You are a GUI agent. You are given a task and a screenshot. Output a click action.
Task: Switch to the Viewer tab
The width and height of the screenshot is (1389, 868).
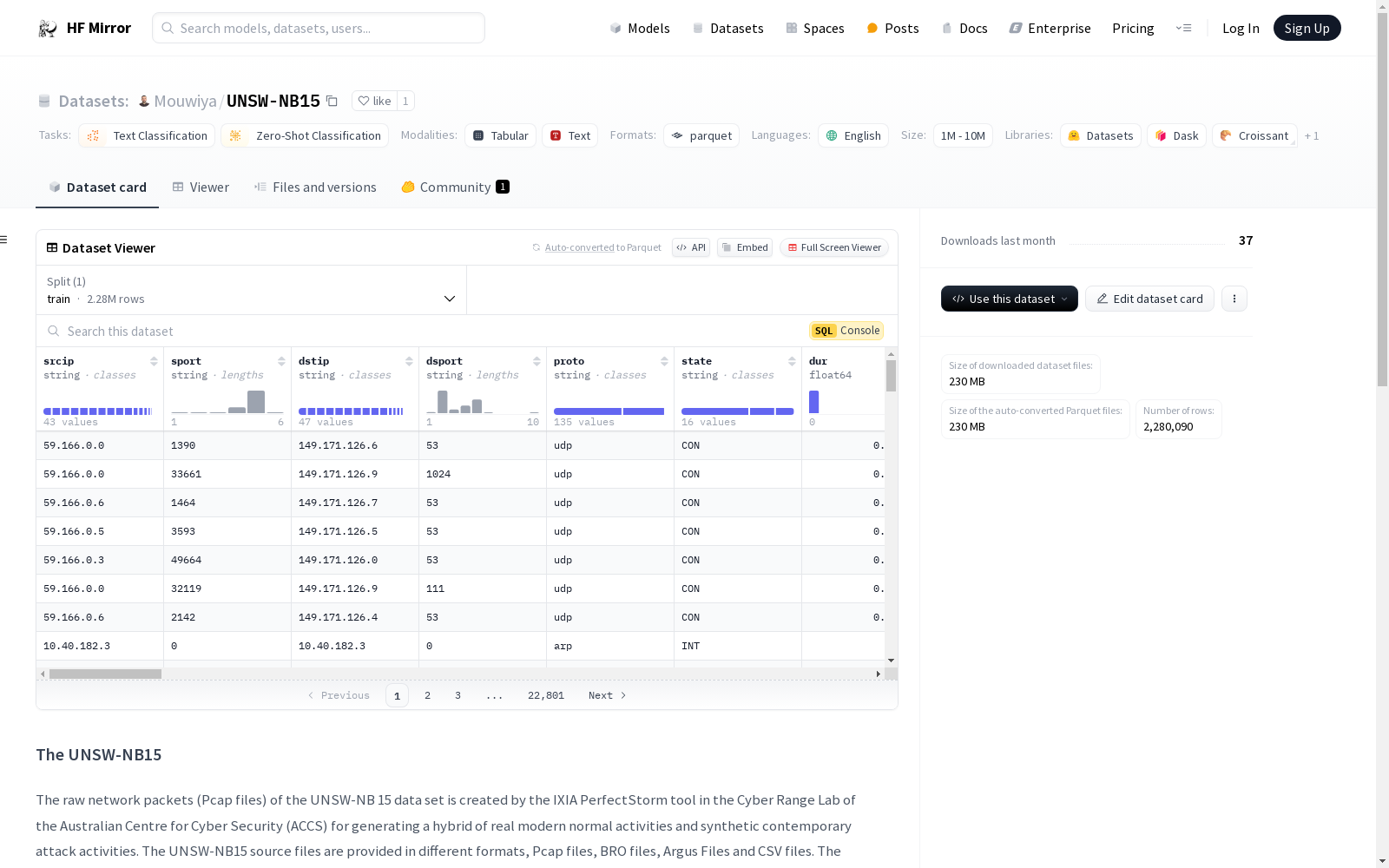click(x=201, y=187)
